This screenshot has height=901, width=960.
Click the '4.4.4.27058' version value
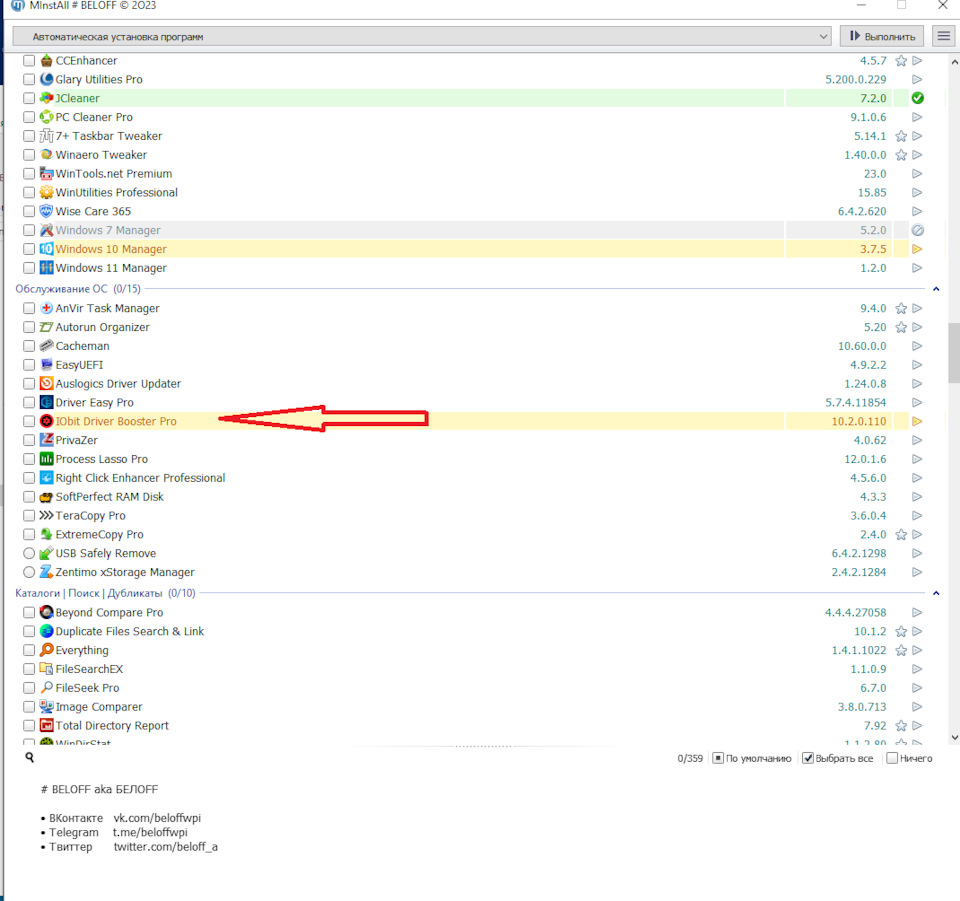[855, 613]
